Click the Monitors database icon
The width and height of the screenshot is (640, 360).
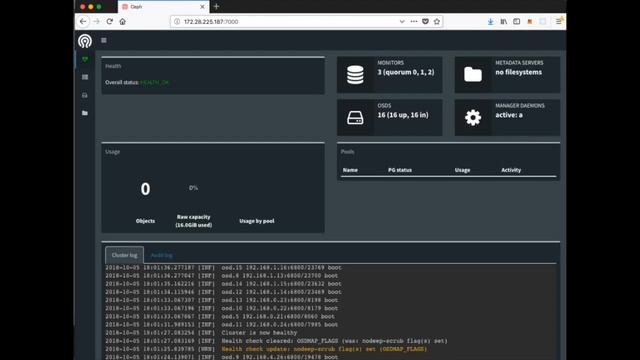click(355, 75)
